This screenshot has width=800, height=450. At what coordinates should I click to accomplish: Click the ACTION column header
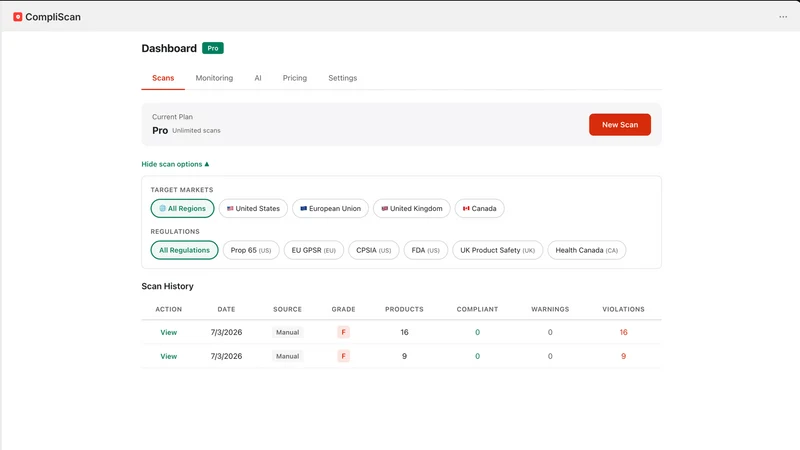point(168,309)
